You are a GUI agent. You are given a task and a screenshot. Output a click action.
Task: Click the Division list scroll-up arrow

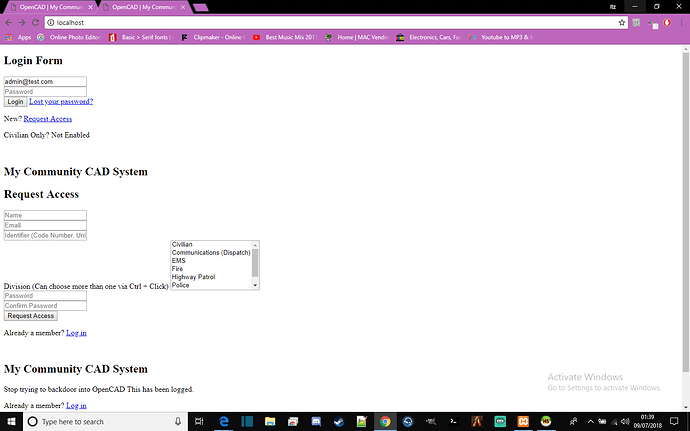(x=255, y=245)
